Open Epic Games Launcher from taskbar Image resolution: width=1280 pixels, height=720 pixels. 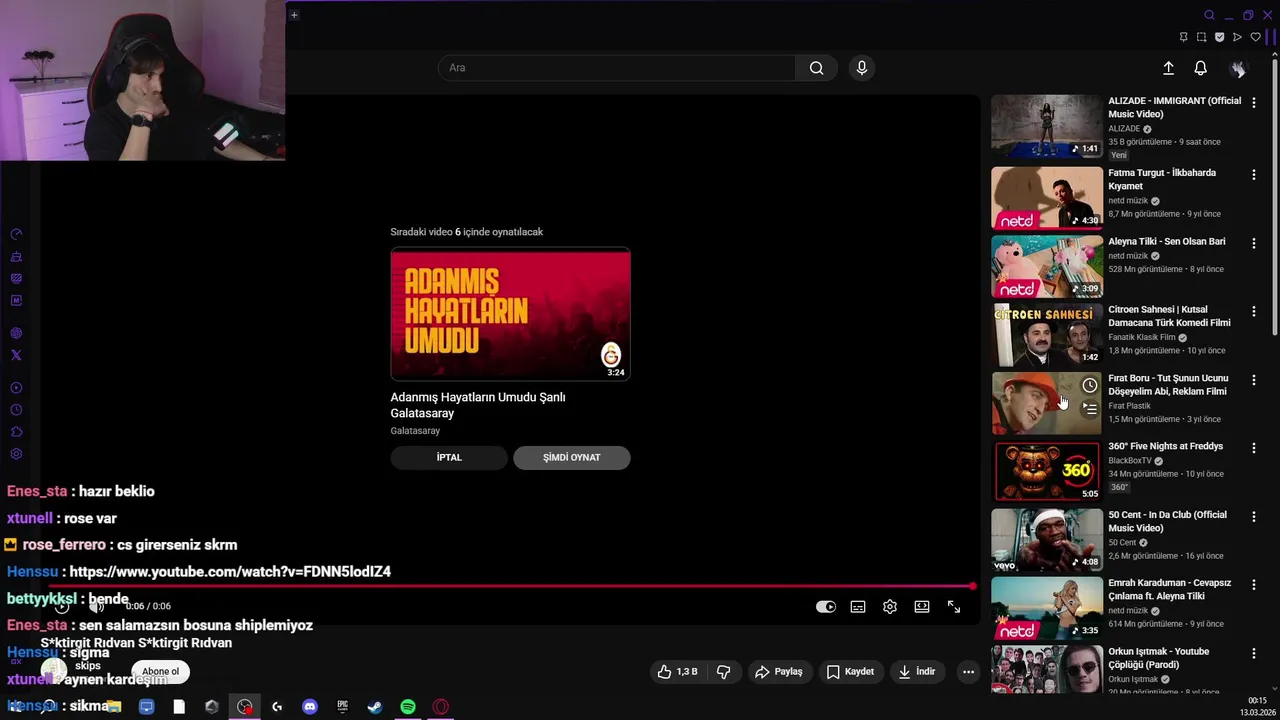(x=342, y=707)
